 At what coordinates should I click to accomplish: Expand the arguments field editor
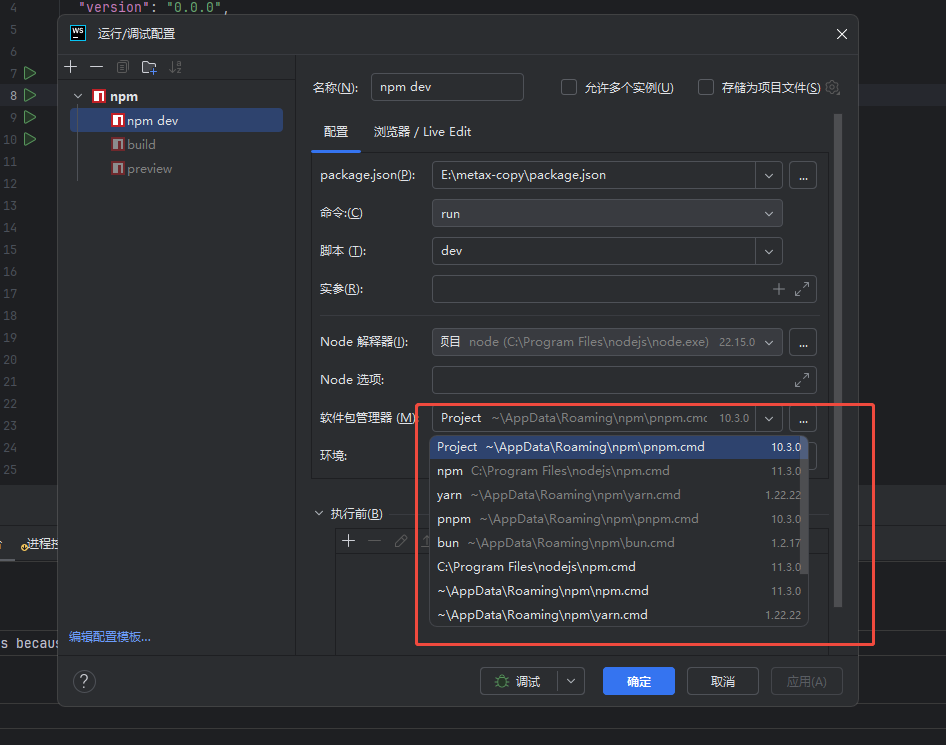pyautogui.click(x=802, y=290)
